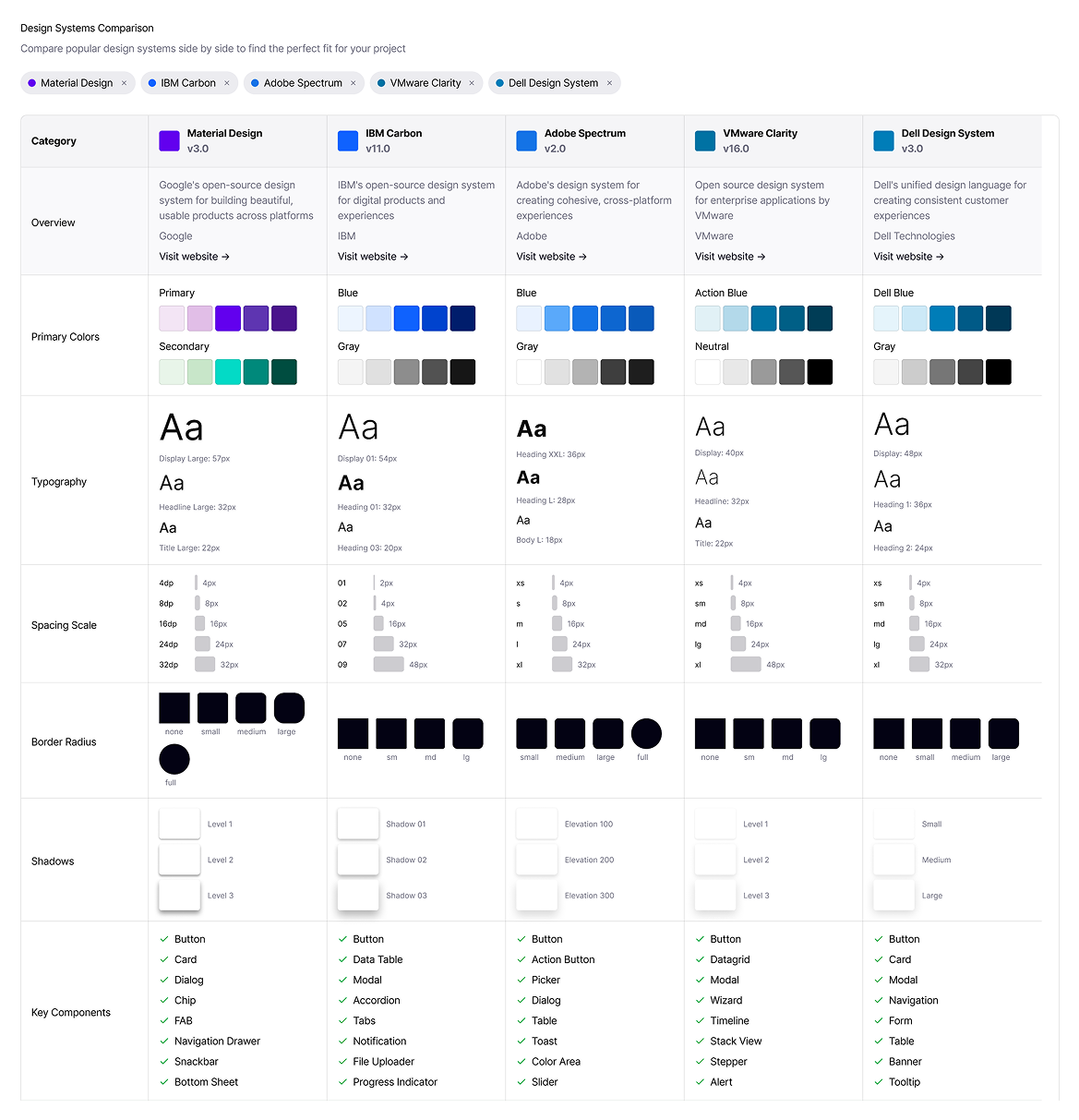Viewport: 1079px width, 1120px height.
Task: Click the 'Accordion' component text
Action: tap(377, 1001)
